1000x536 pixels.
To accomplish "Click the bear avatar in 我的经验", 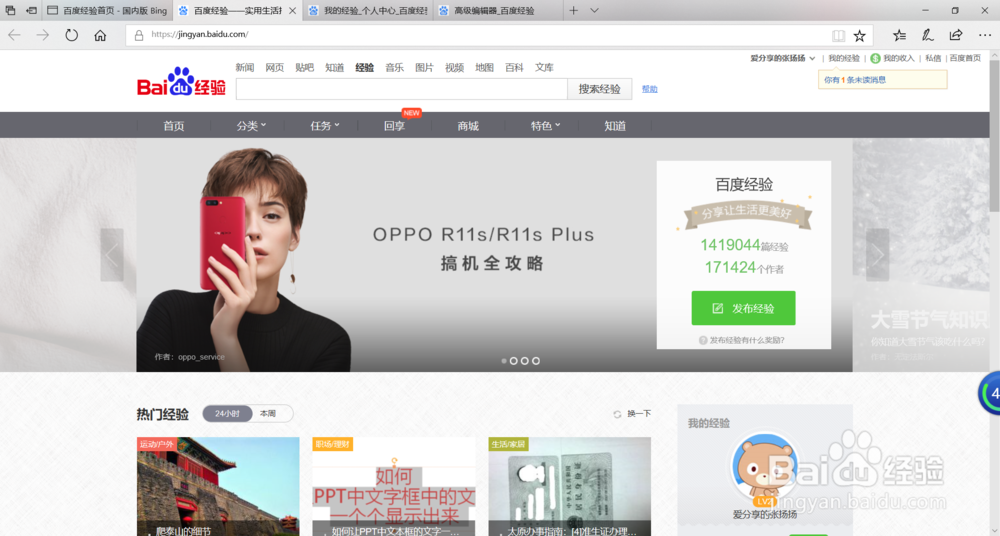I will point(765,467).
